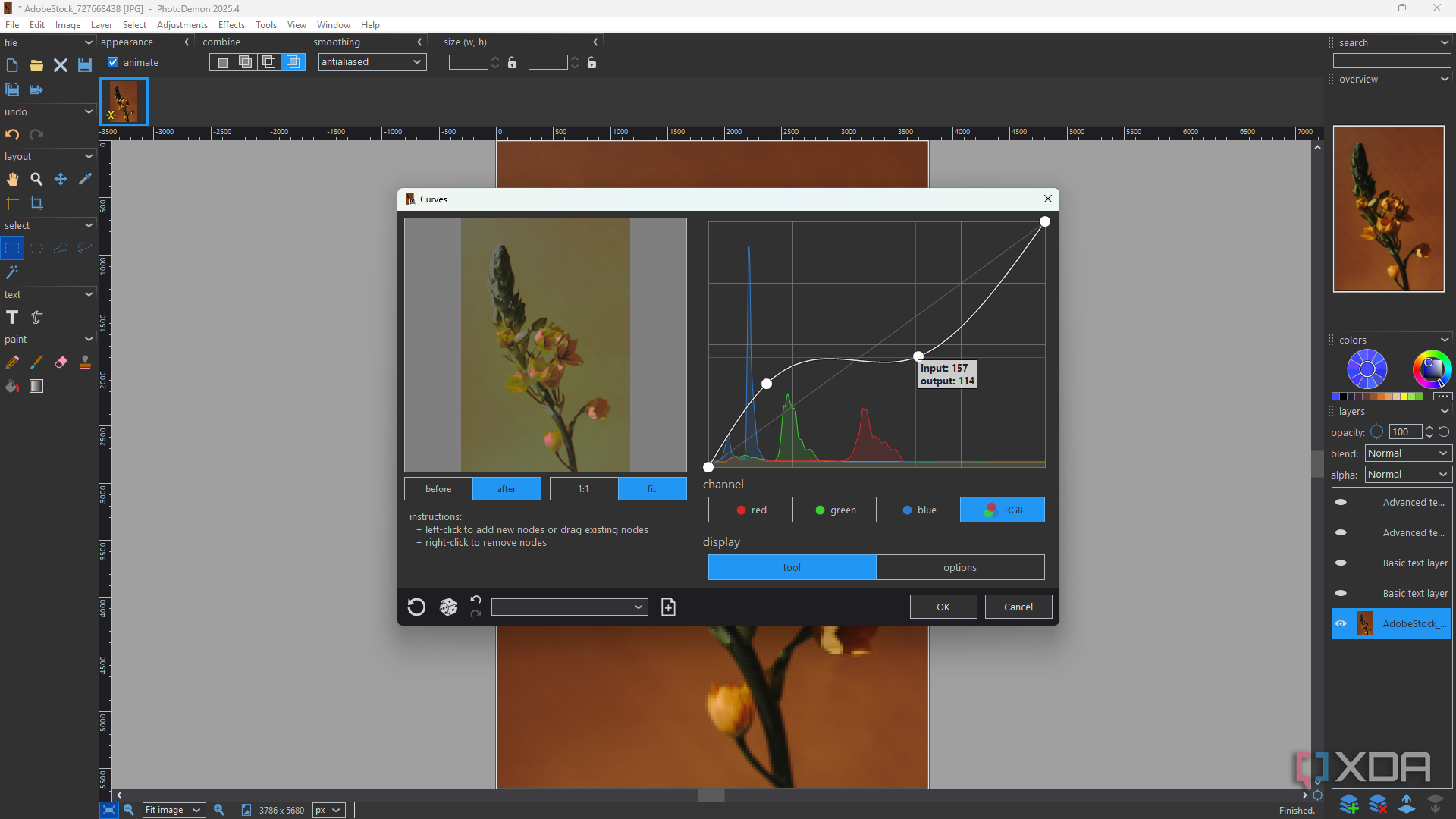Select the magic wand selection tool
Viewport: 1456px width, 819px height.
12,271
